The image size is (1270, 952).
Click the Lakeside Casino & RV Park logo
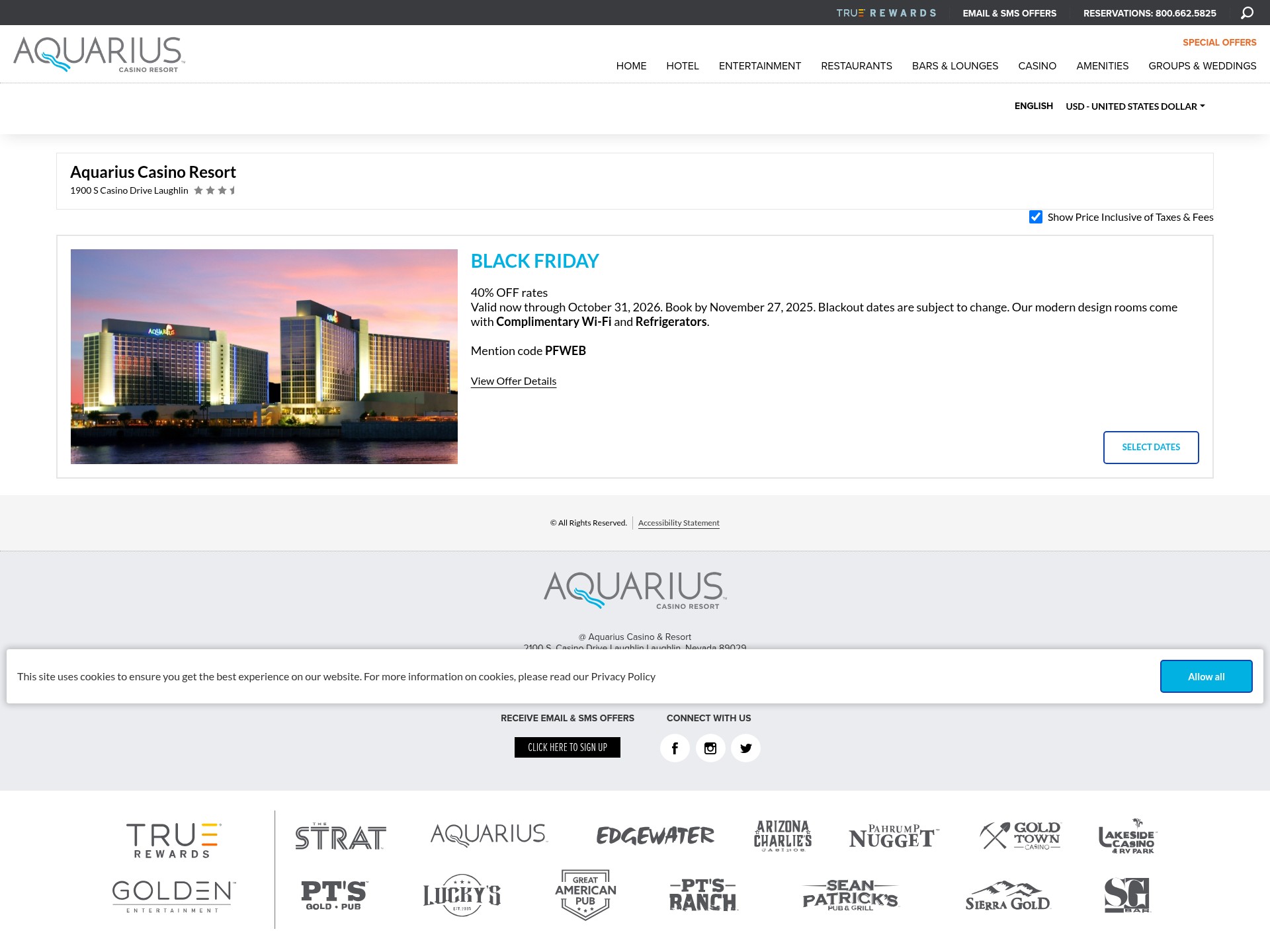point(1128,836)
